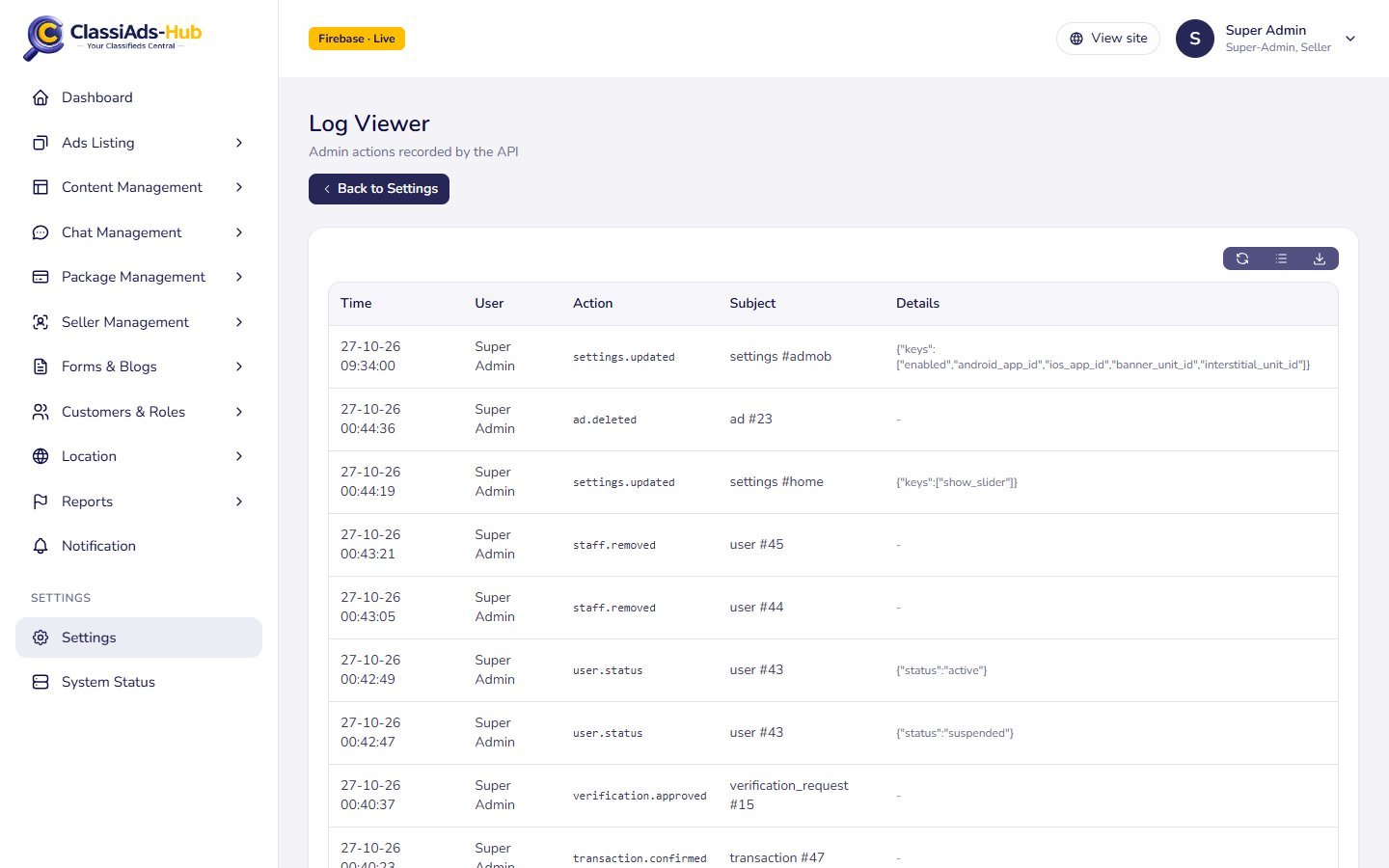Open the Notification menu item
The width and height of the screenshot is (1389, 868).
tap(139, 546)
